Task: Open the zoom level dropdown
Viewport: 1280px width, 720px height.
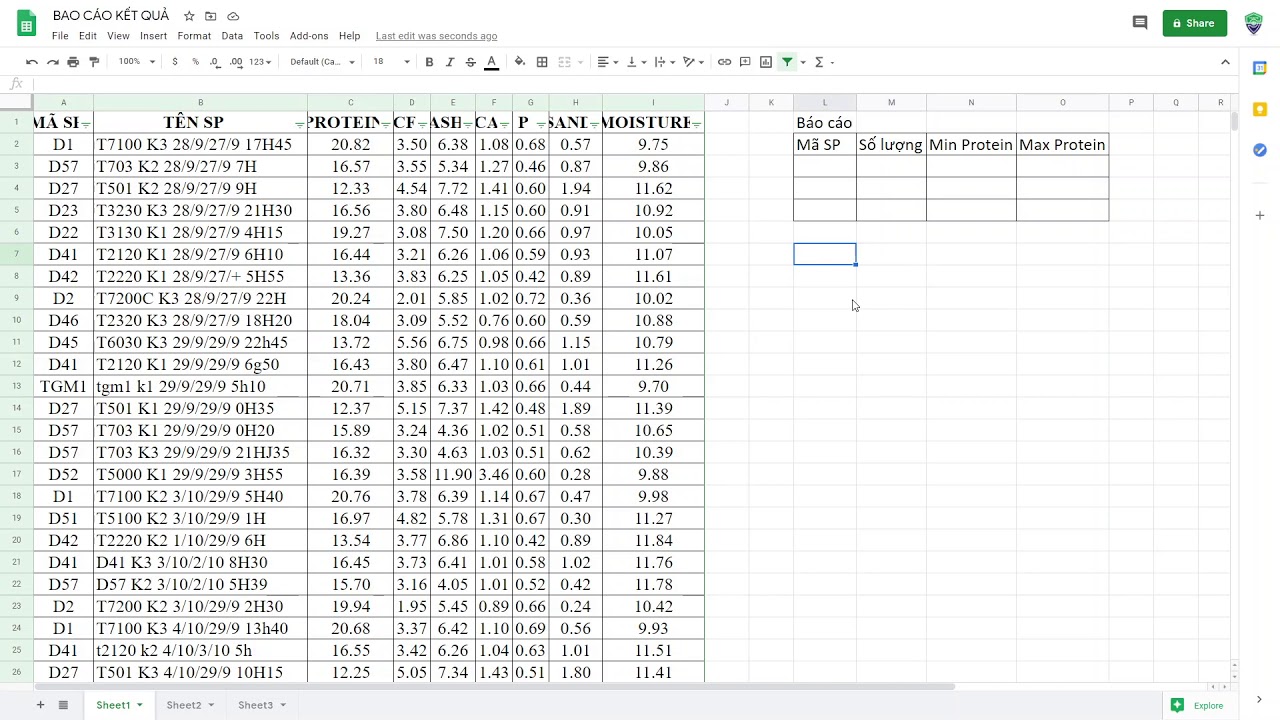Action: pos(137,62)
